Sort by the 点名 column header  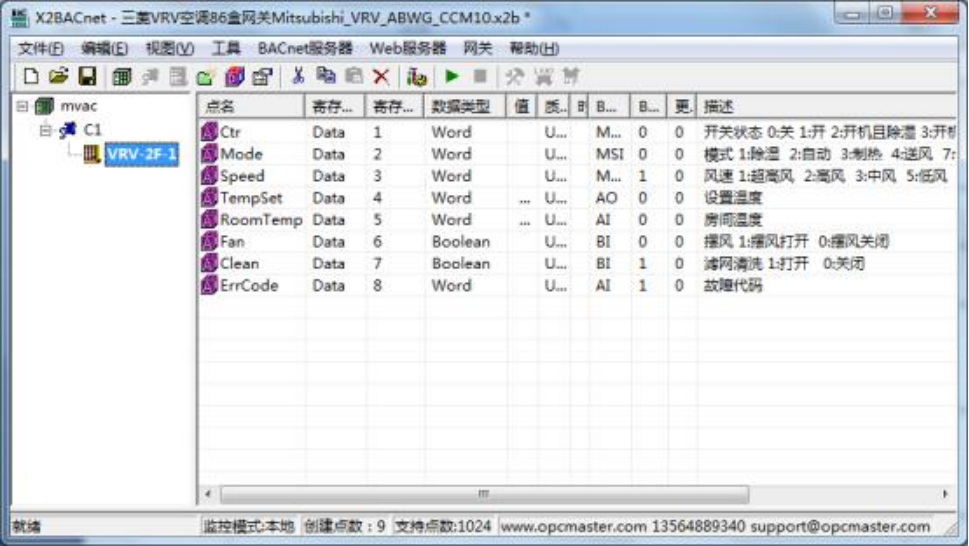(x=251, y=106)
